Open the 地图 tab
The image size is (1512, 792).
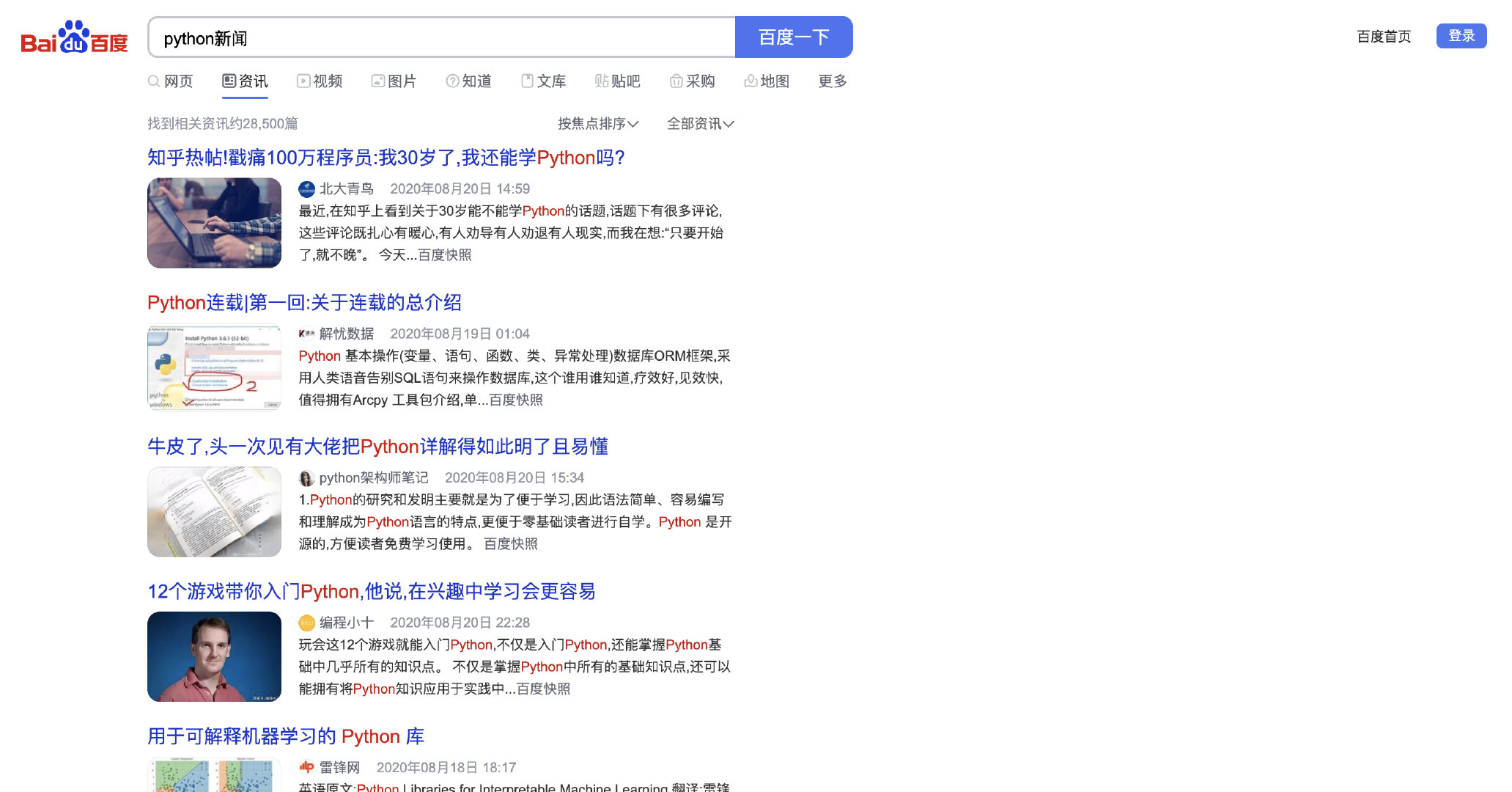click(x=767, y=81)
